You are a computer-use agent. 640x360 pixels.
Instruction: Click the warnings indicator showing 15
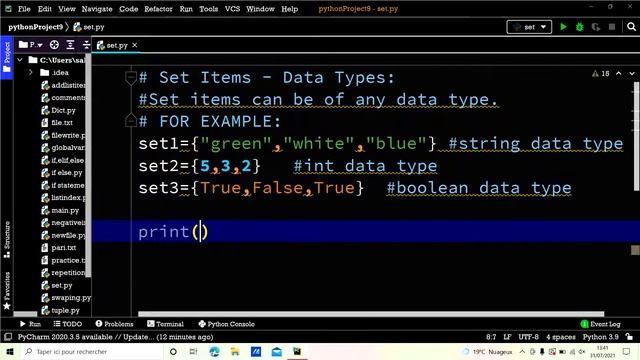tap(600, 73)
